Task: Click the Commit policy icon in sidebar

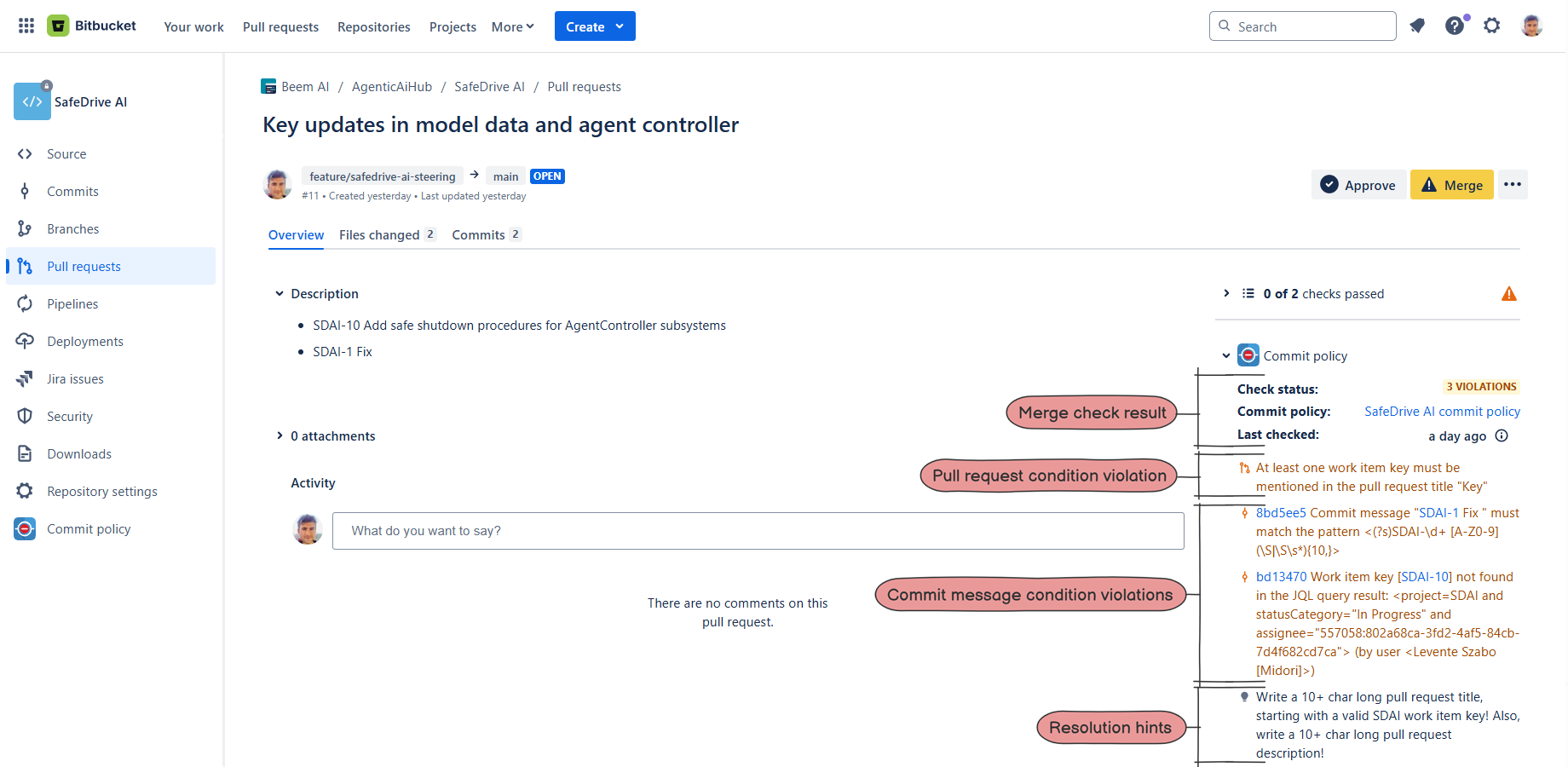Action: coord(25,529)
